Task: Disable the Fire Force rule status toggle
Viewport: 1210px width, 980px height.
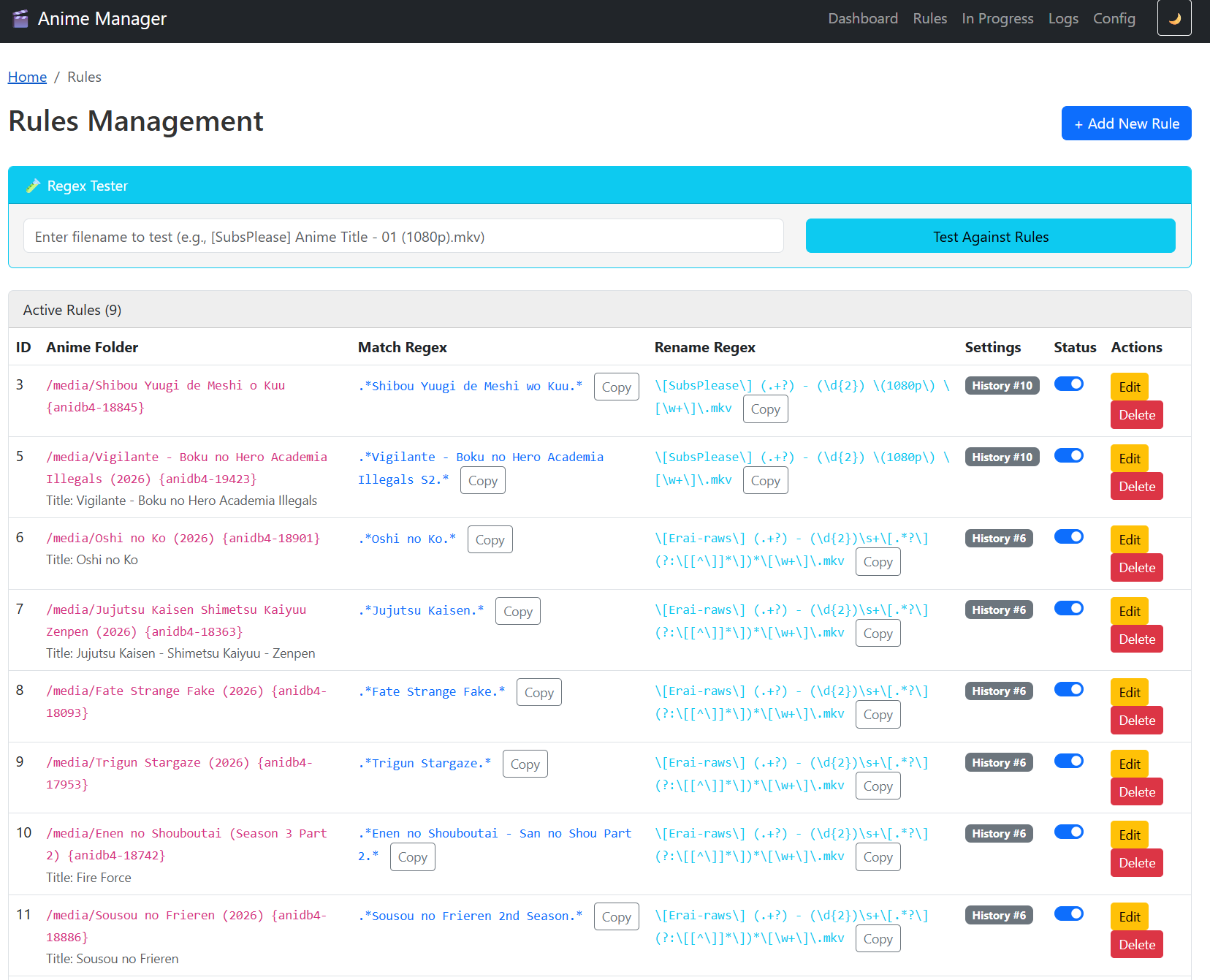Action: tap(1069, 832)
